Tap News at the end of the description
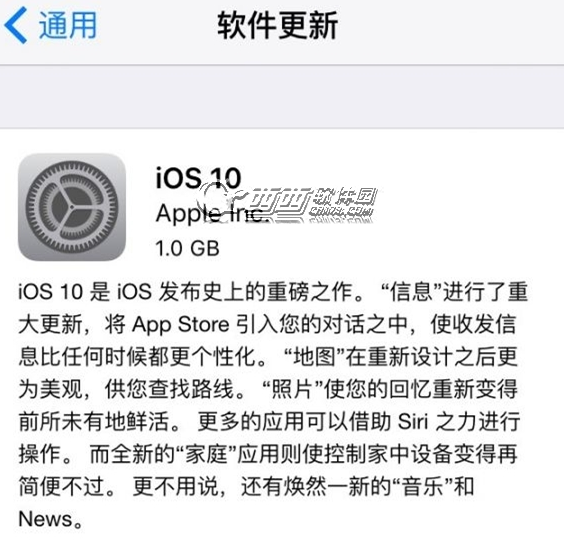 tap(45, 519)
